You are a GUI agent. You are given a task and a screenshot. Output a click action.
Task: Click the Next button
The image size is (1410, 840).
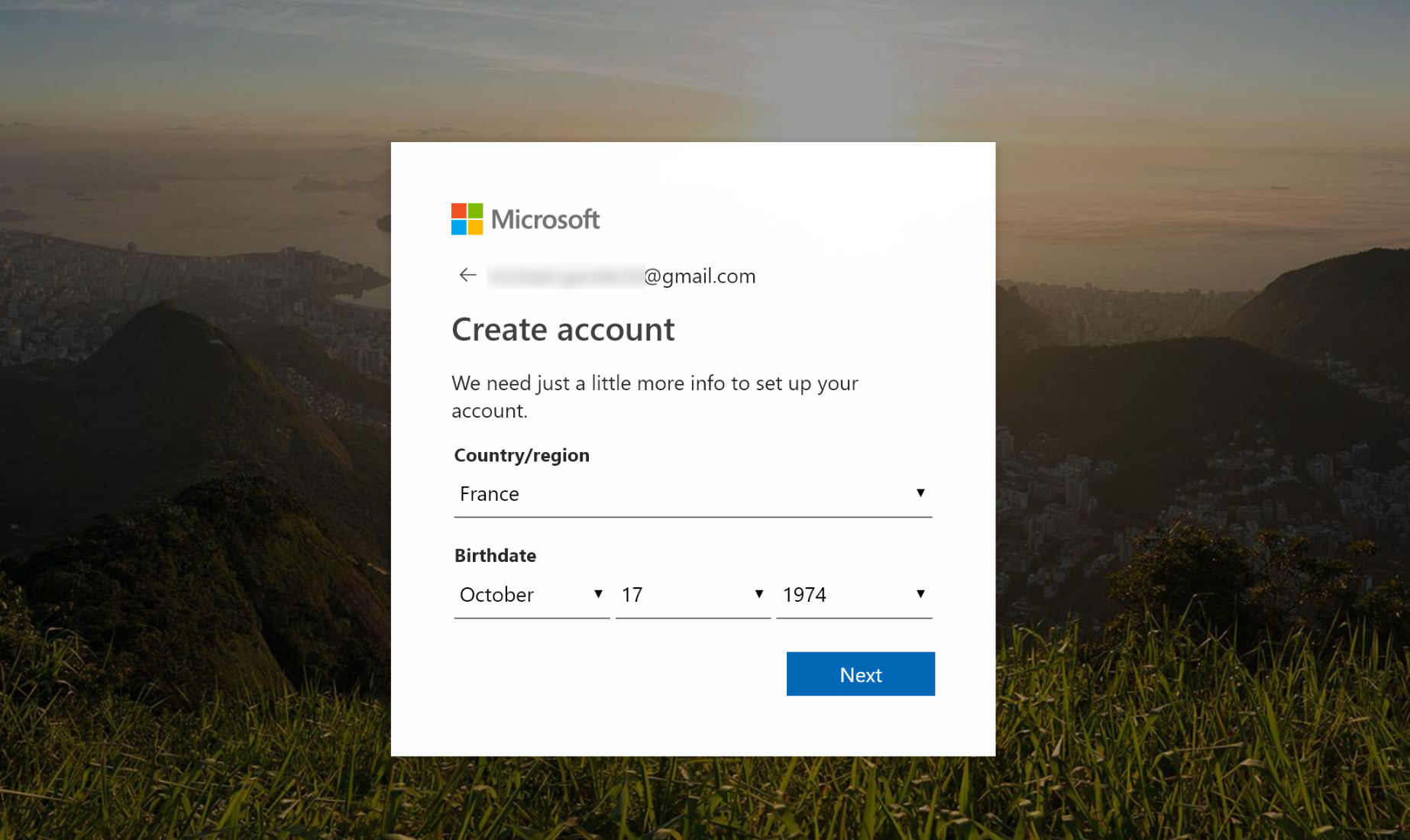coord(861,674)
